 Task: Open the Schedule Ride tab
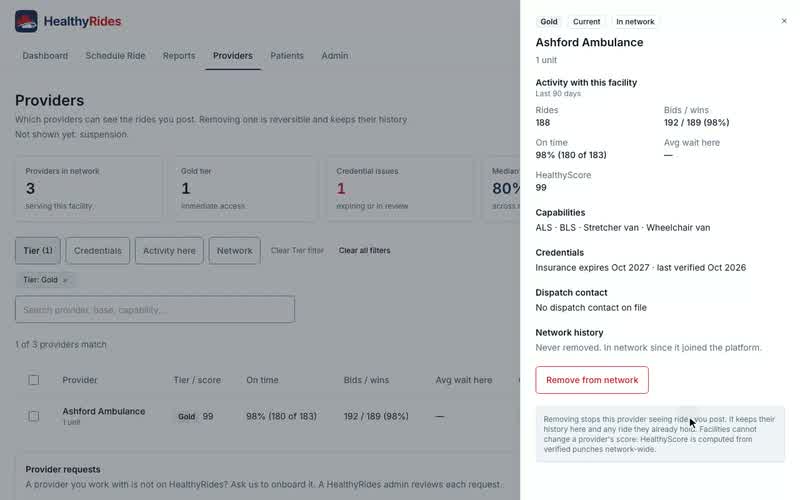(x=115, y=56)
